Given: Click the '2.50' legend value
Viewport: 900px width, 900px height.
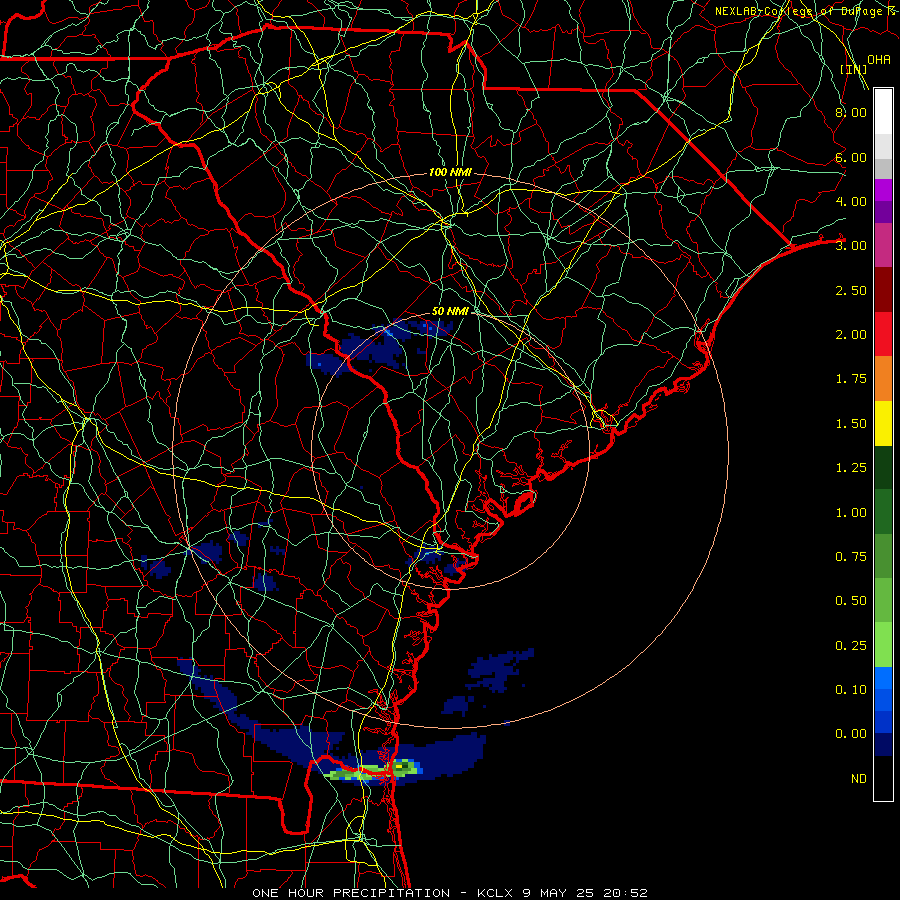Looking at the screenshot, I should [851, 290].
